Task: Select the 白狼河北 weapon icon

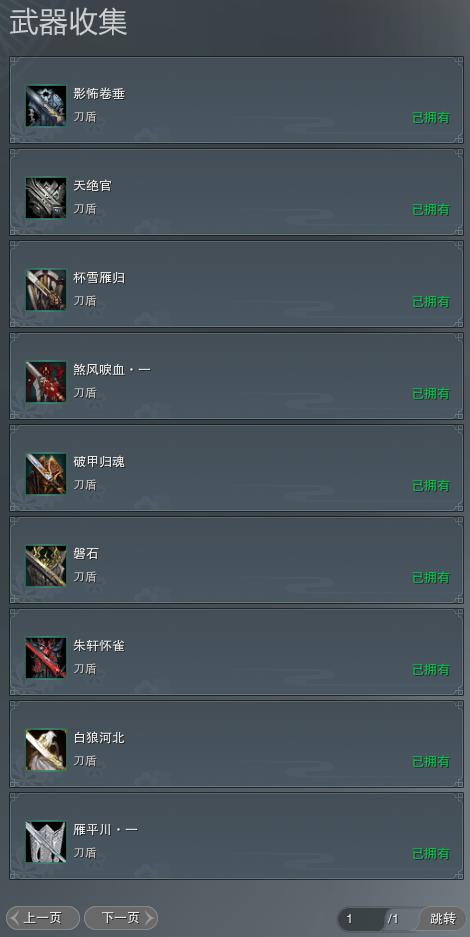Action: pyautogui.click(x=46, y=750)
